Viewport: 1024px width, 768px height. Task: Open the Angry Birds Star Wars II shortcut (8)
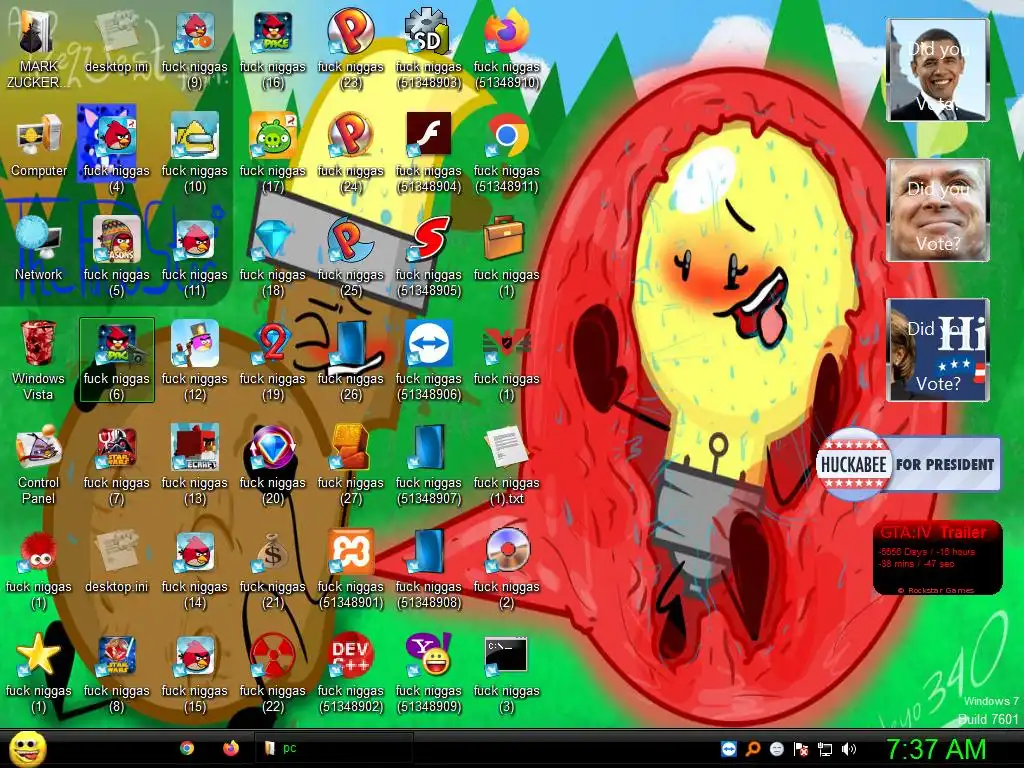pos(117,656)
